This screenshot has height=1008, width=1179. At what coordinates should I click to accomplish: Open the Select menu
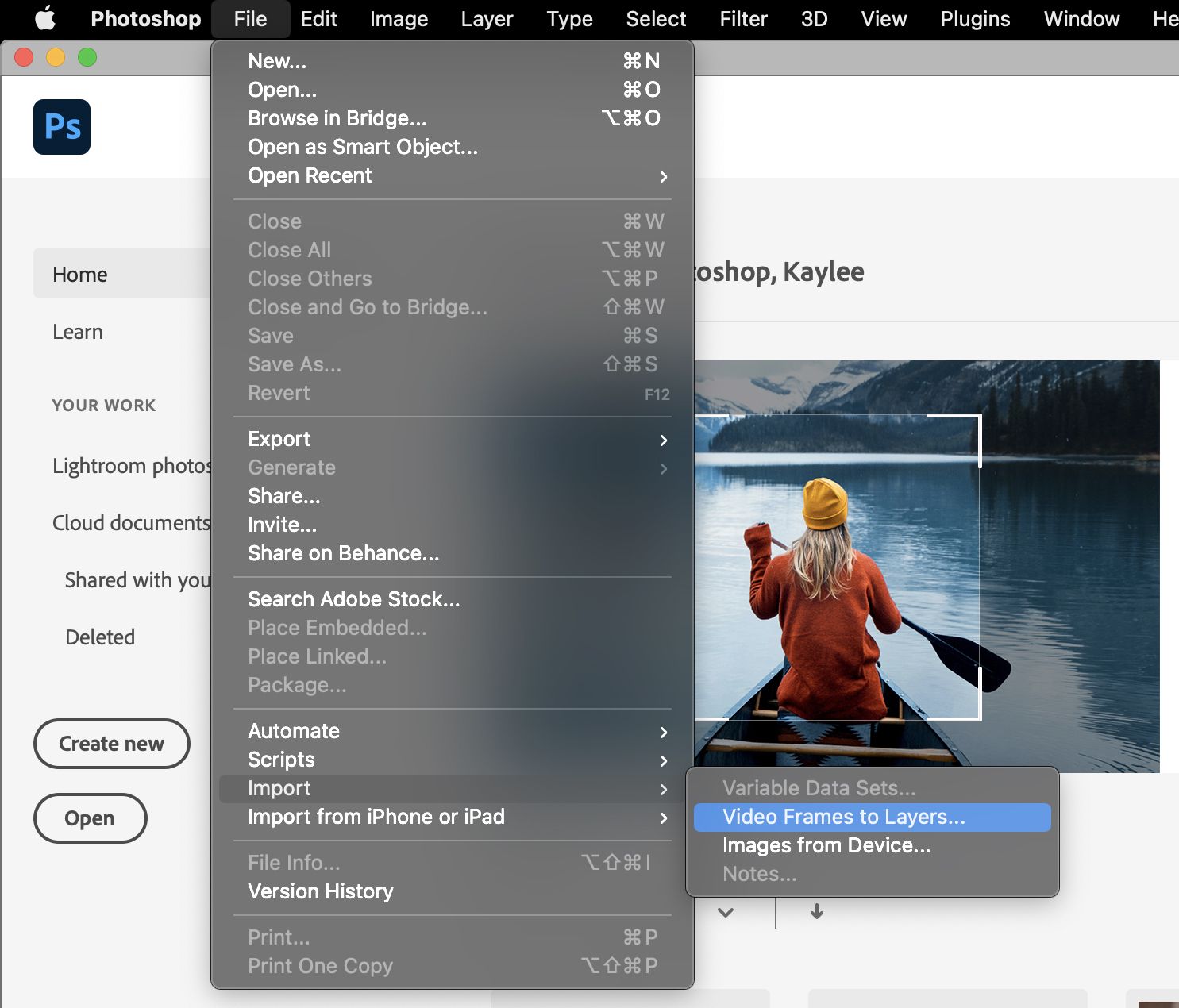(x=656, y=18)
